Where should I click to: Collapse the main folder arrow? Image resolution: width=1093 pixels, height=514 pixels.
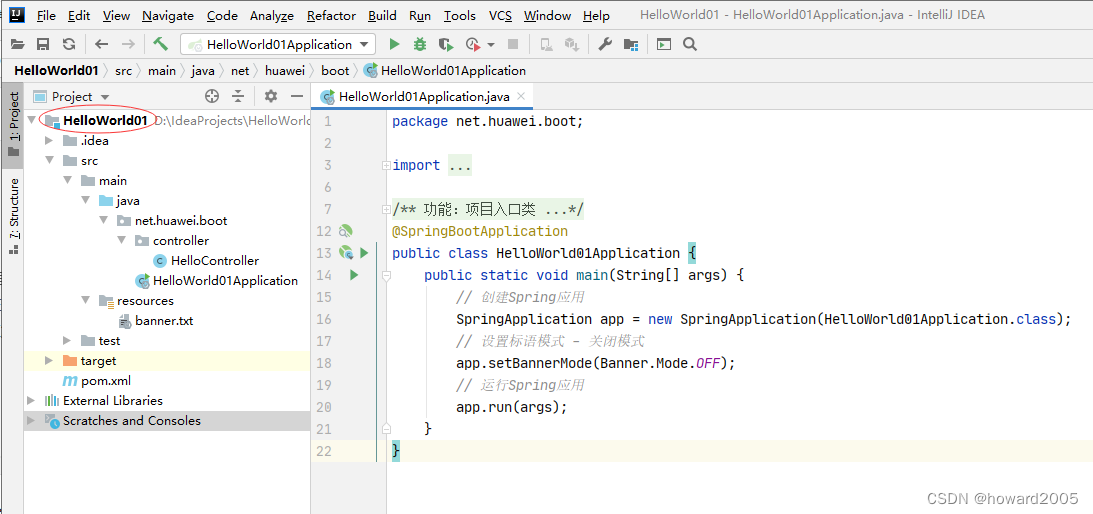pos(67,181)
